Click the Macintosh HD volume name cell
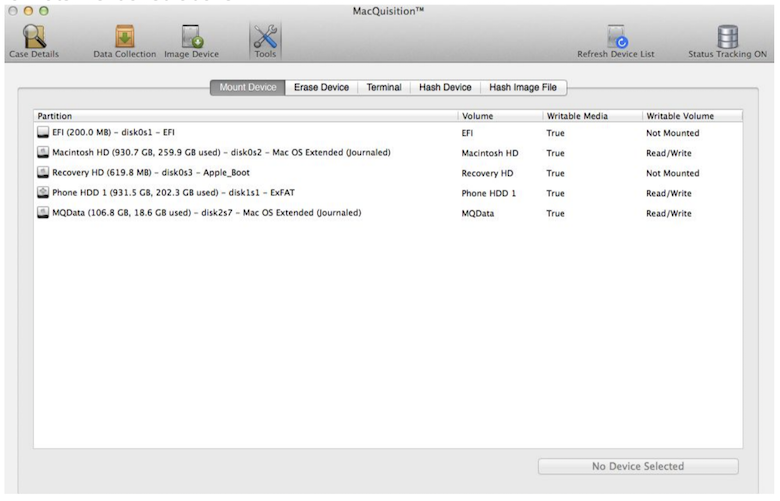 (490, 153)
